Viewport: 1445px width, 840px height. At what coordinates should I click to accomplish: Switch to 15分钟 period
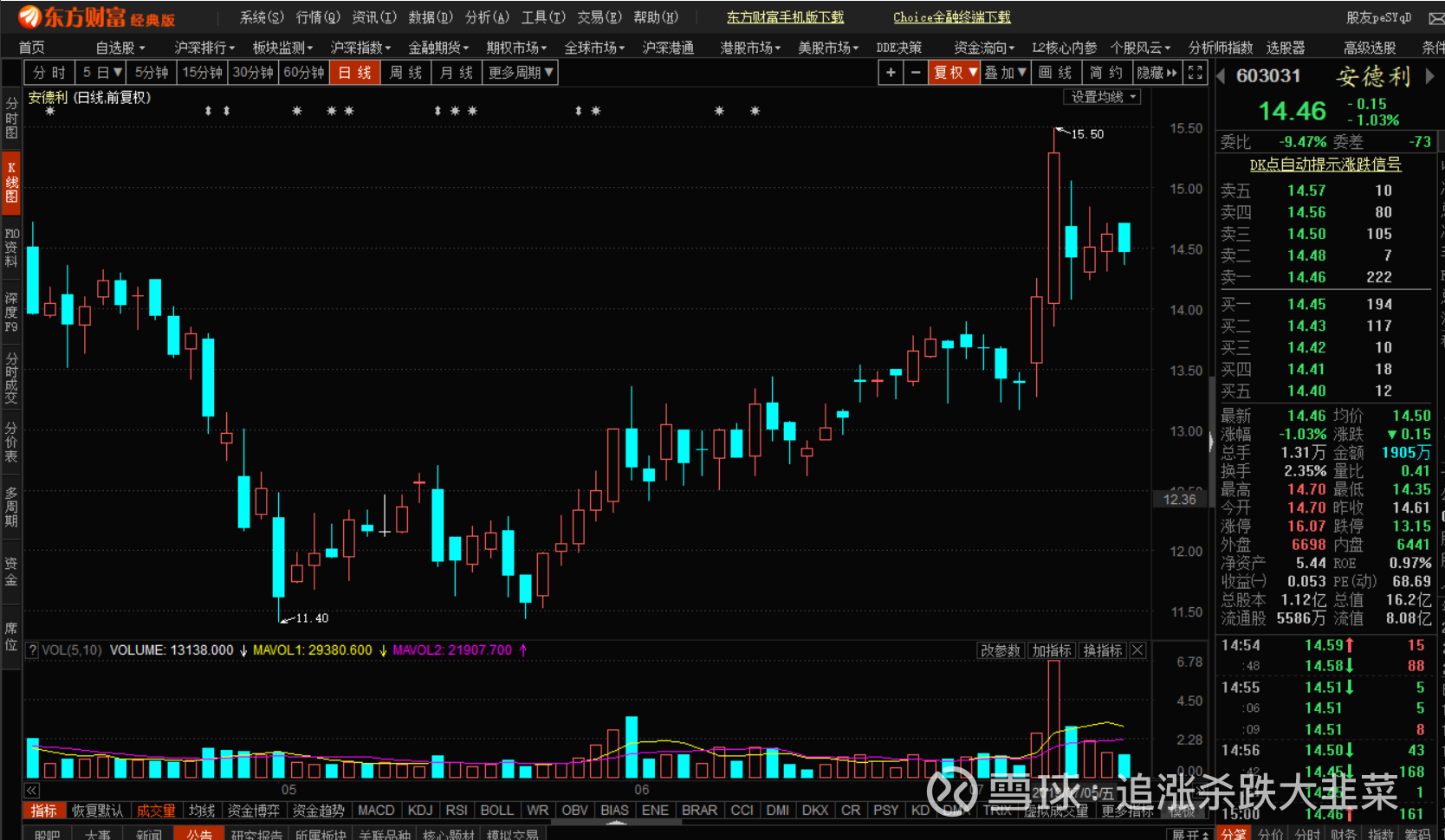coord(202,73)
